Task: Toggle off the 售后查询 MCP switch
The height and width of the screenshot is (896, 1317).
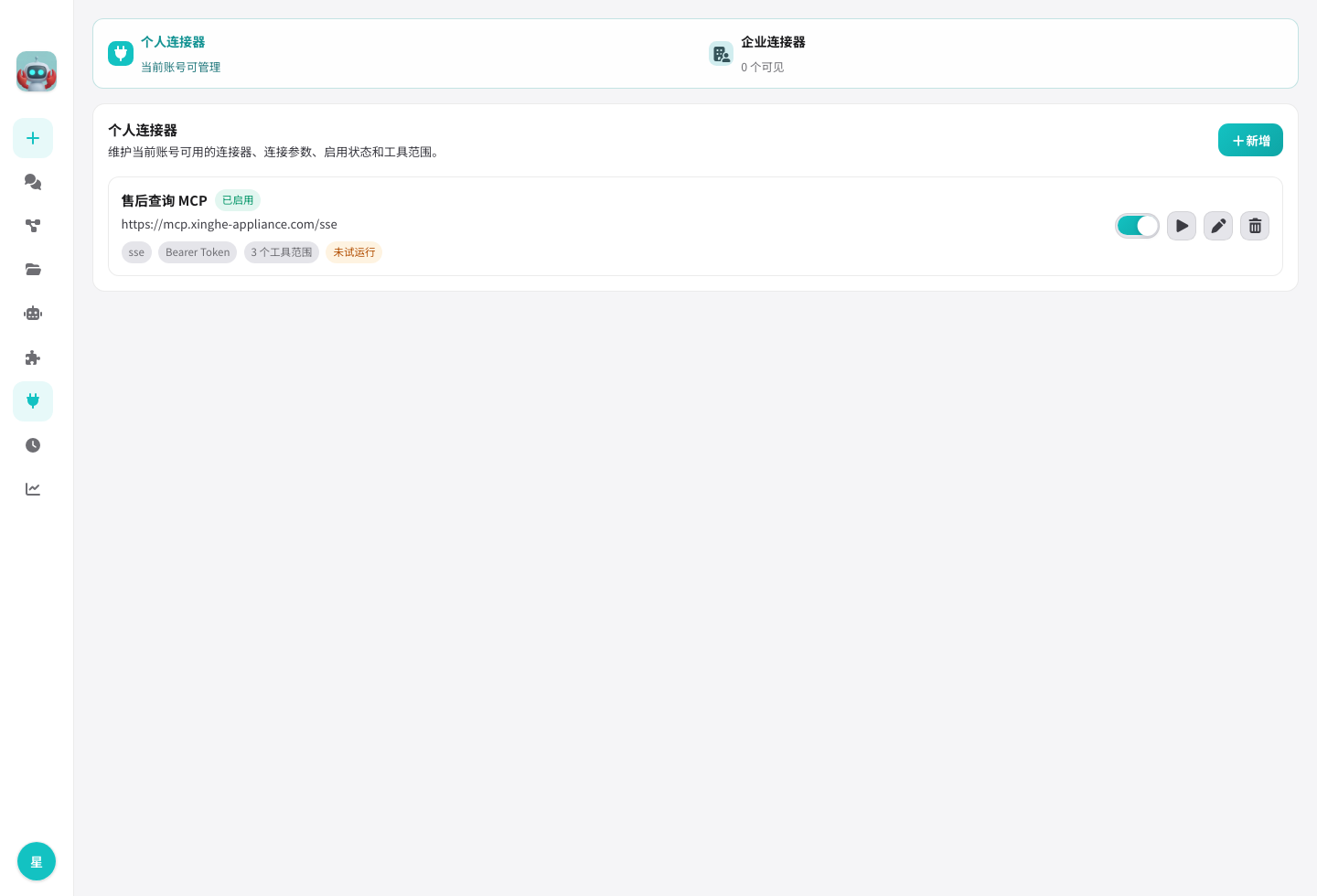Action: click(1138, 226)
